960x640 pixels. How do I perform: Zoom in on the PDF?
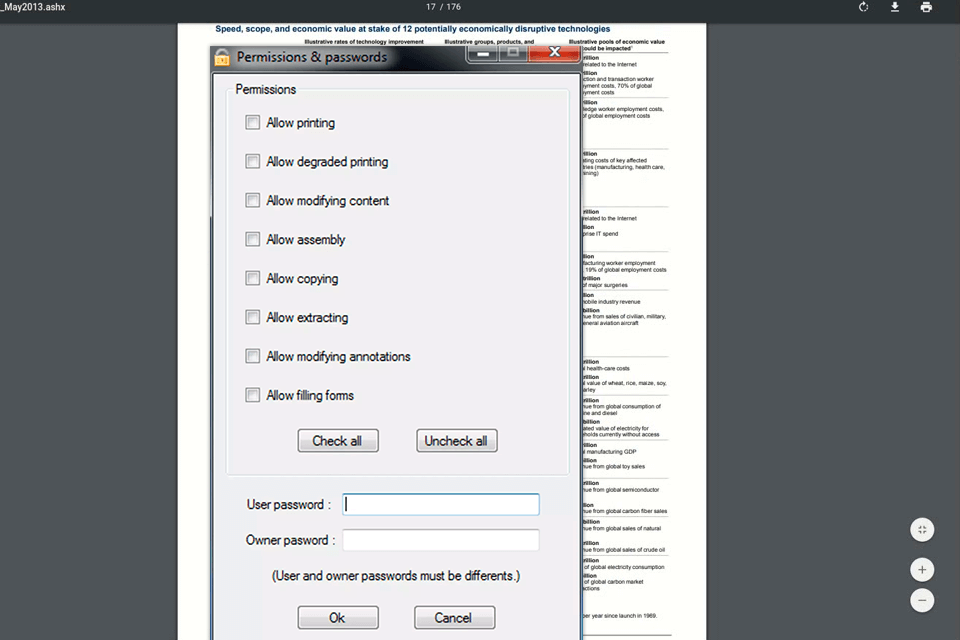tap(922, 570)
